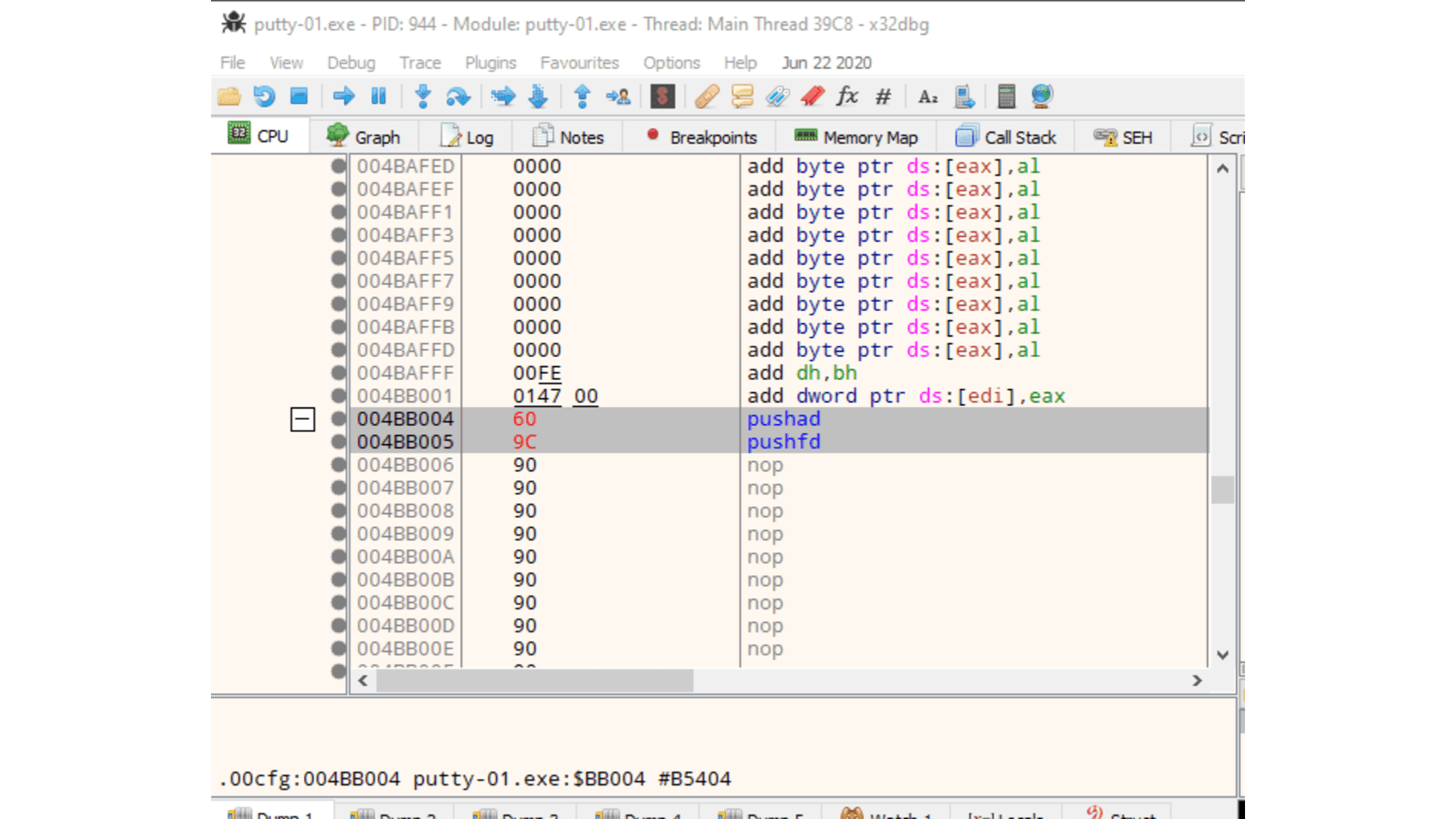Viewport: 1456px width, 819px height.
Task: Click the horizontal scrollbar thumb
Action: coord(535,680)
